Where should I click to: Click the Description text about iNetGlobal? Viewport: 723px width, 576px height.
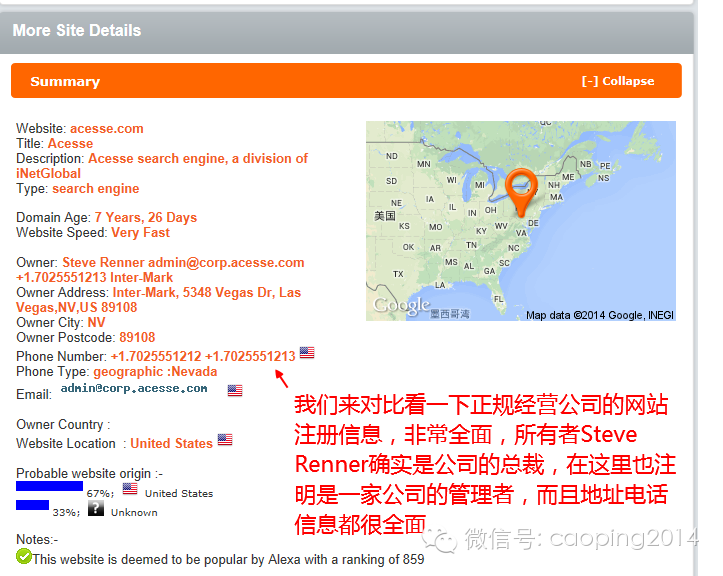click(162, 166)
